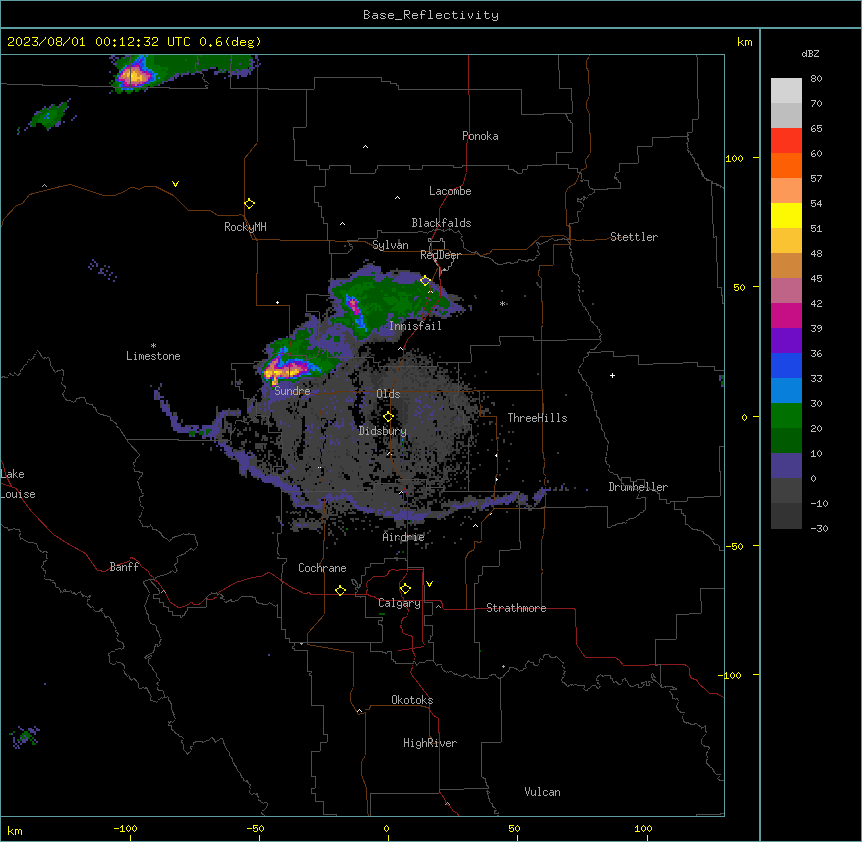Click the yellow diamond marker below Cochrane

340,590
